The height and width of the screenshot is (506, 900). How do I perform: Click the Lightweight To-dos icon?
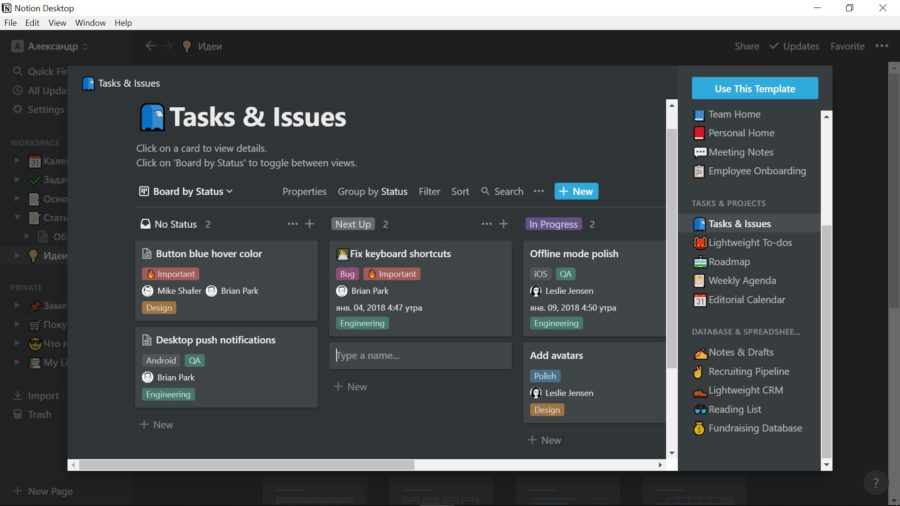tap(700, 243)
